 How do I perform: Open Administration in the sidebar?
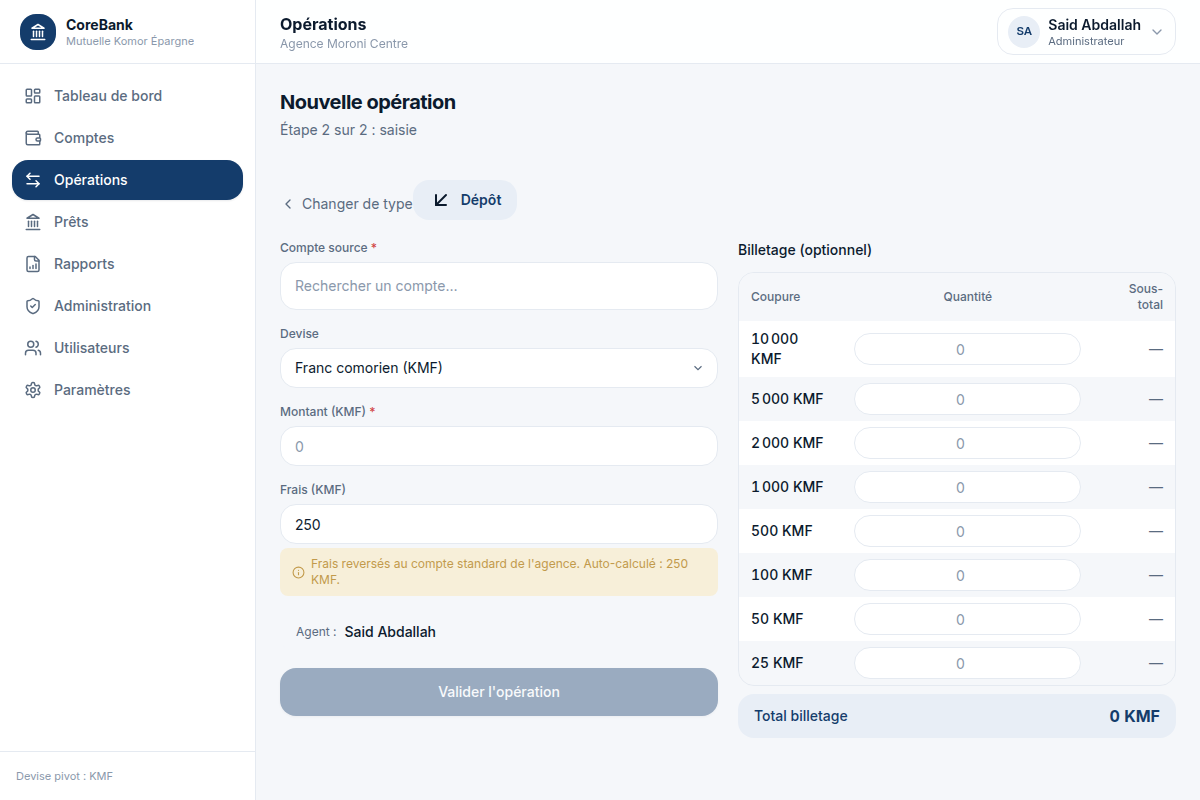click(x=127, y=306)
